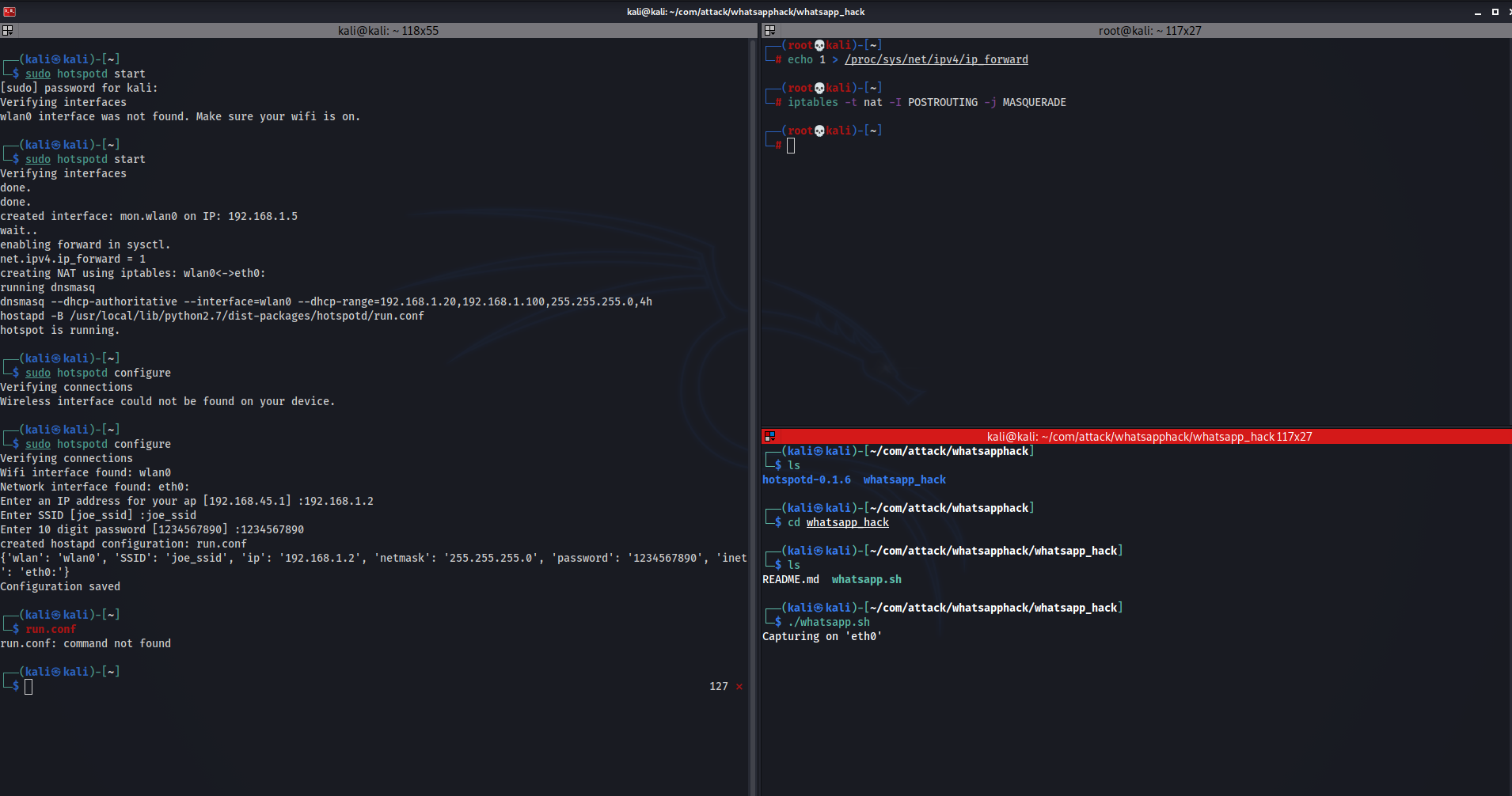Click 'Wifi interface found: wlan0' line

point(85,472)
